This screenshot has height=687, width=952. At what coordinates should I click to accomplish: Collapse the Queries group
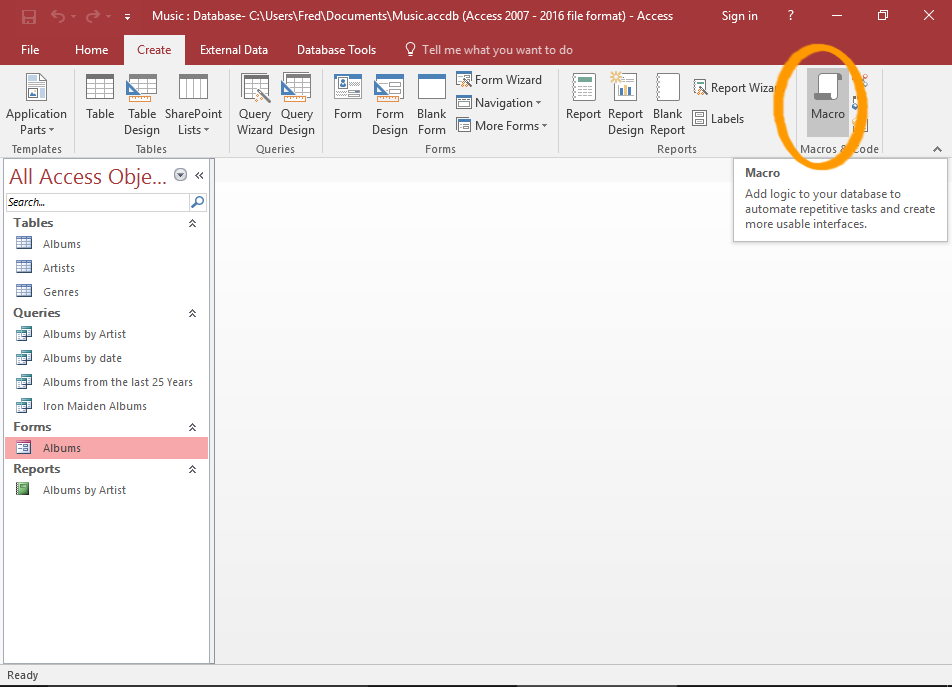point(192,313)
